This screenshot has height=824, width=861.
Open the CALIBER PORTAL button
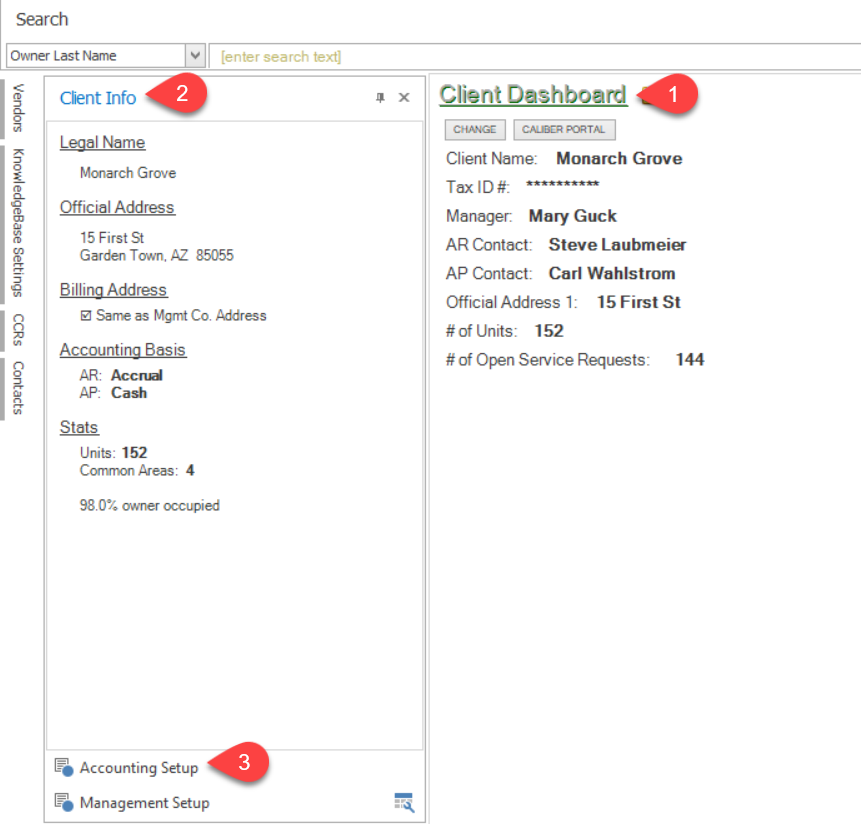[564, 130]
